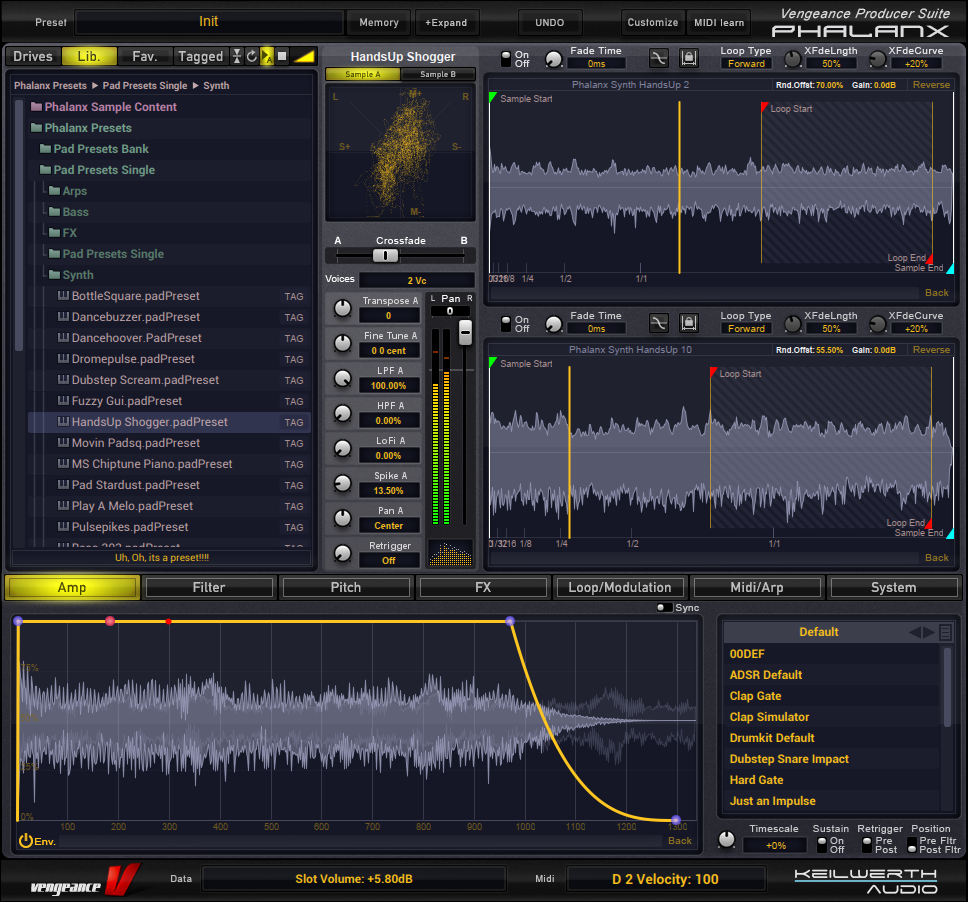Click the A/B Crossfade slider handle
968x902 pixels.
(385, 255)
